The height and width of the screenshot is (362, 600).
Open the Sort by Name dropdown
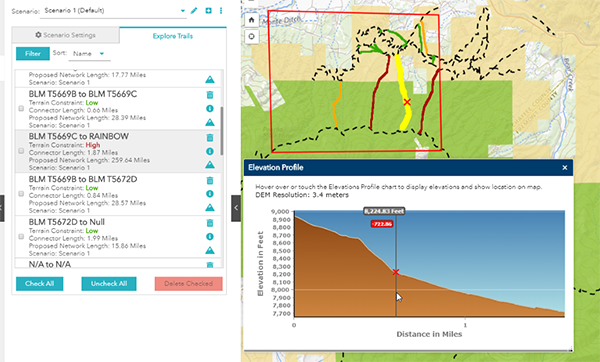(89, 54)
